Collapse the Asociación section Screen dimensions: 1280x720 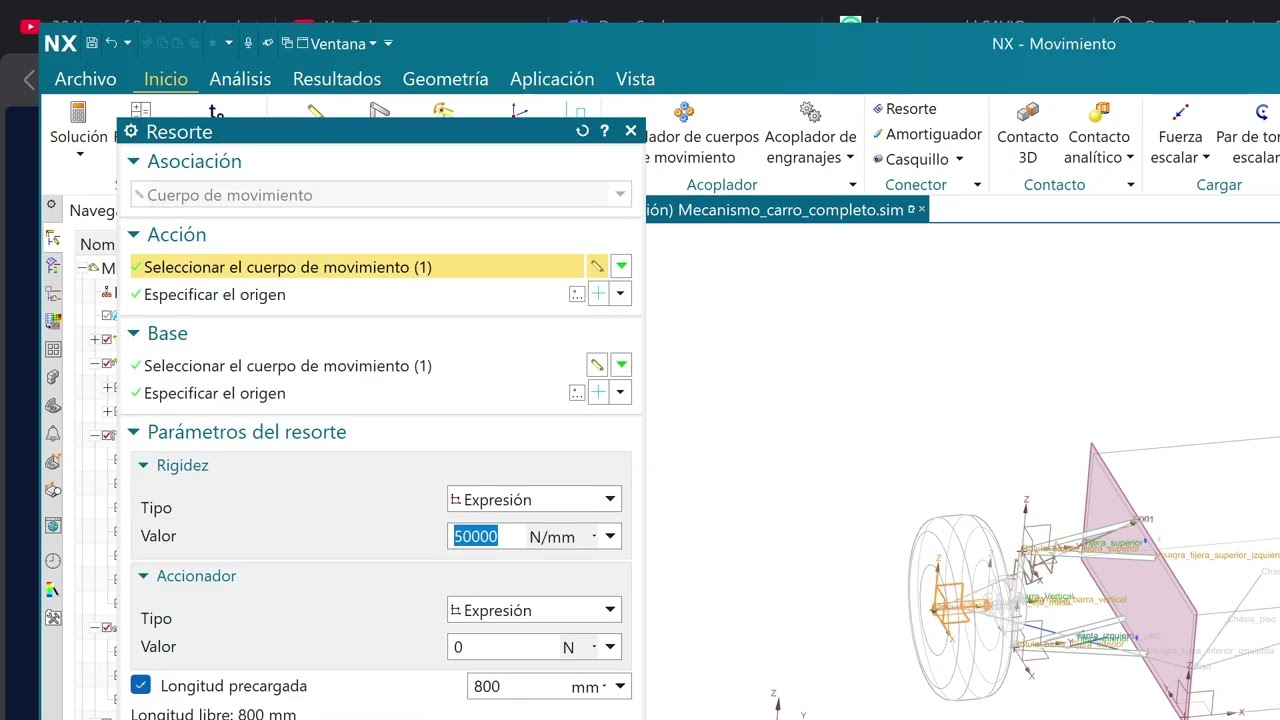[134, 161]
